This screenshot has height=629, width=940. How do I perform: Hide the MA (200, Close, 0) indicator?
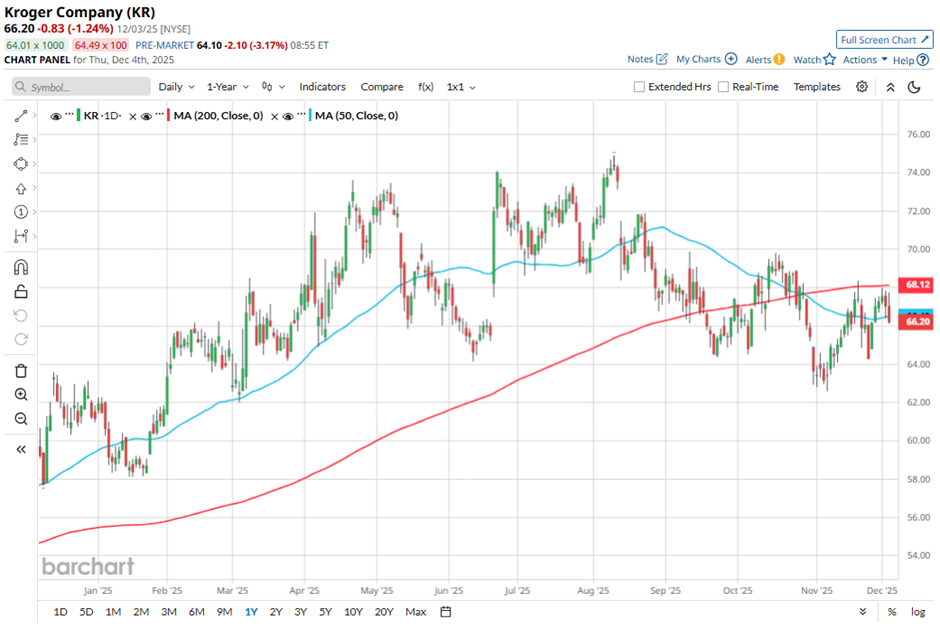[147, 116]
